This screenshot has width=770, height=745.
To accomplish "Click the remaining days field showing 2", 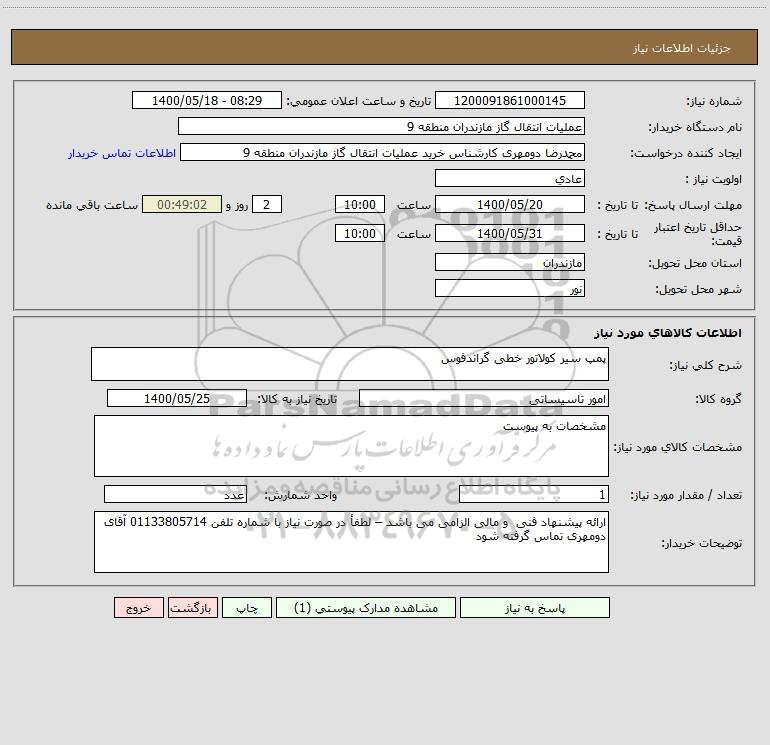I will [x=267, y=204].
